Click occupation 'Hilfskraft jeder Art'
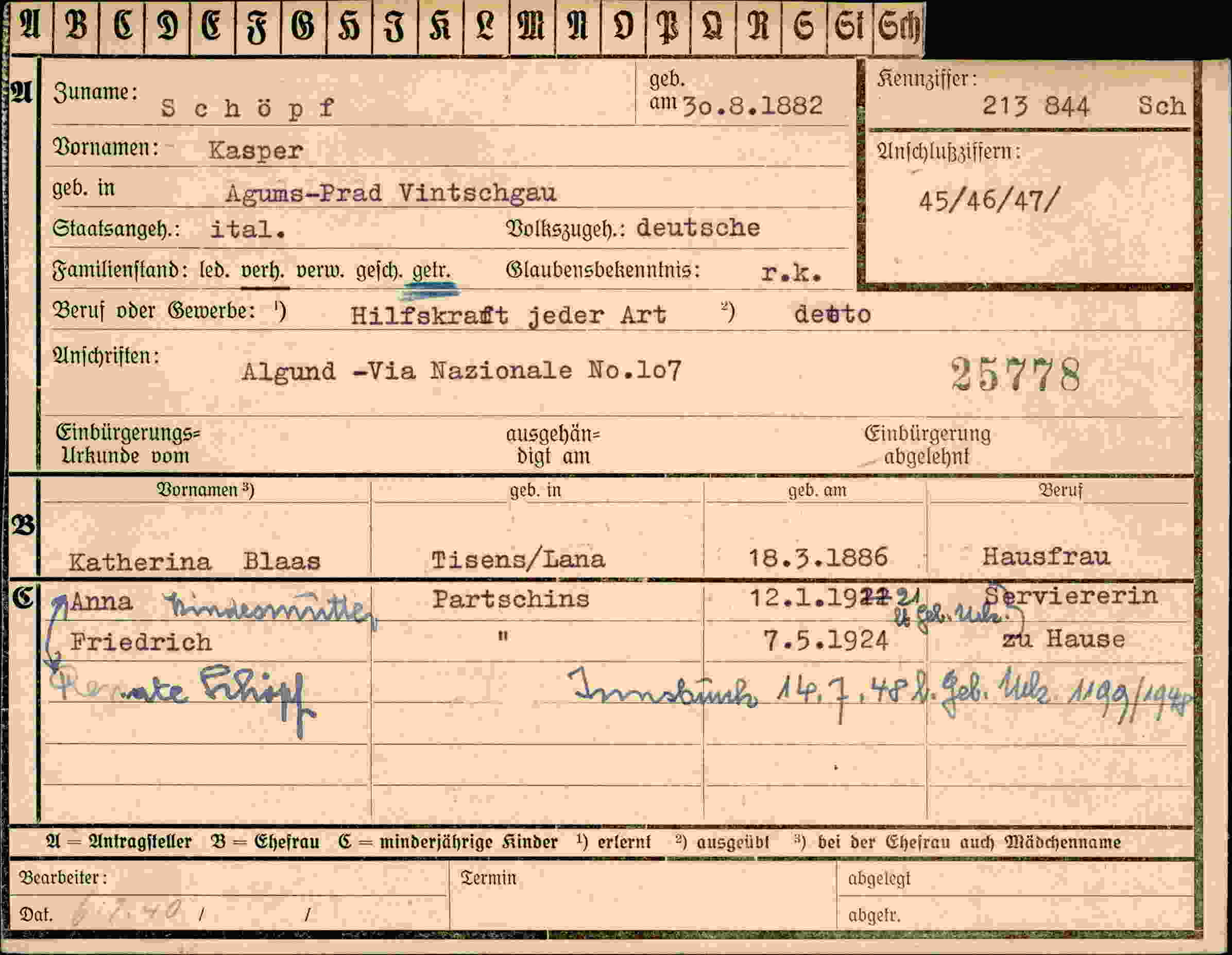This screenshot has width=1232, height=955. (508, 315)
